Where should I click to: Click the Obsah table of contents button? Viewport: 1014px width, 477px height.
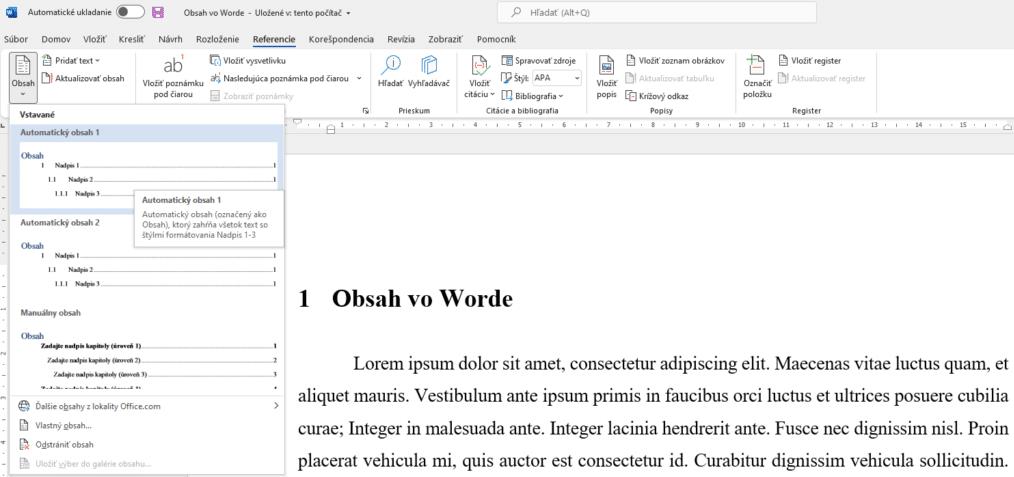tap(23, 78)
